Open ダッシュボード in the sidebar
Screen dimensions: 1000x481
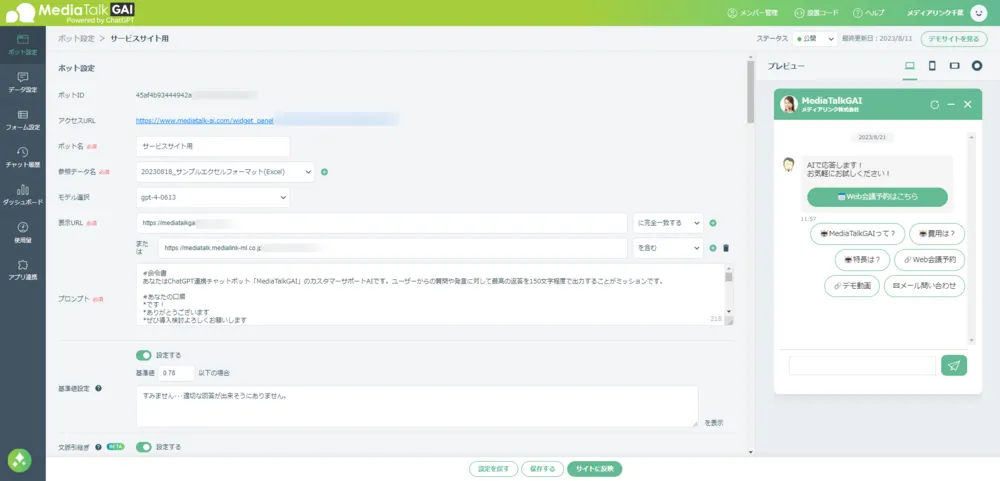[22, 195]
